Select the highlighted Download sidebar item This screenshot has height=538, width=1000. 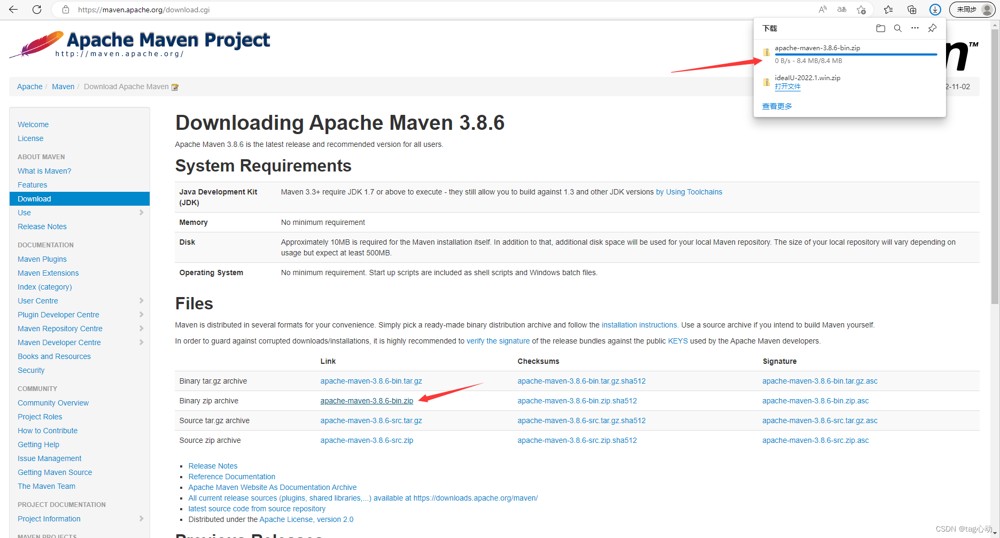[80, 199]
